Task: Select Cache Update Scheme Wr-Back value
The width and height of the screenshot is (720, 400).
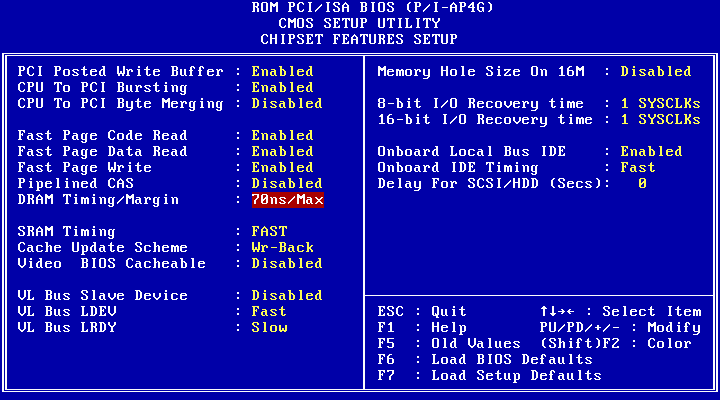Action: 282,248
